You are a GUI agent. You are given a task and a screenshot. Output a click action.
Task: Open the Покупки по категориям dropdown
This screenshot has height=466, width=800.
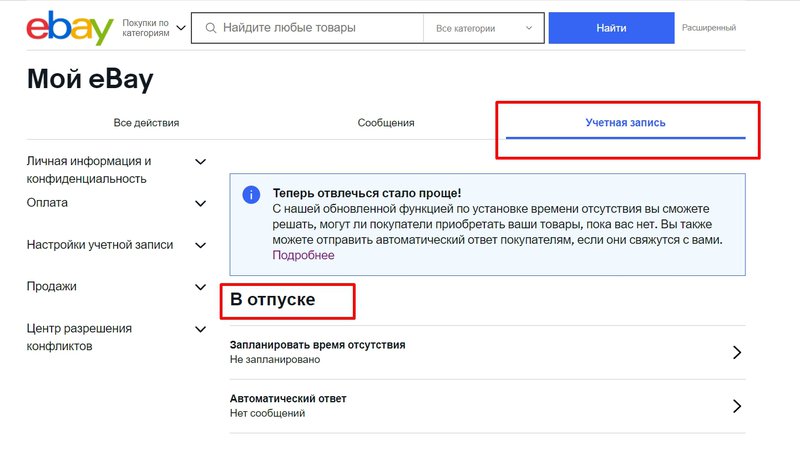(x=154, y=28)
